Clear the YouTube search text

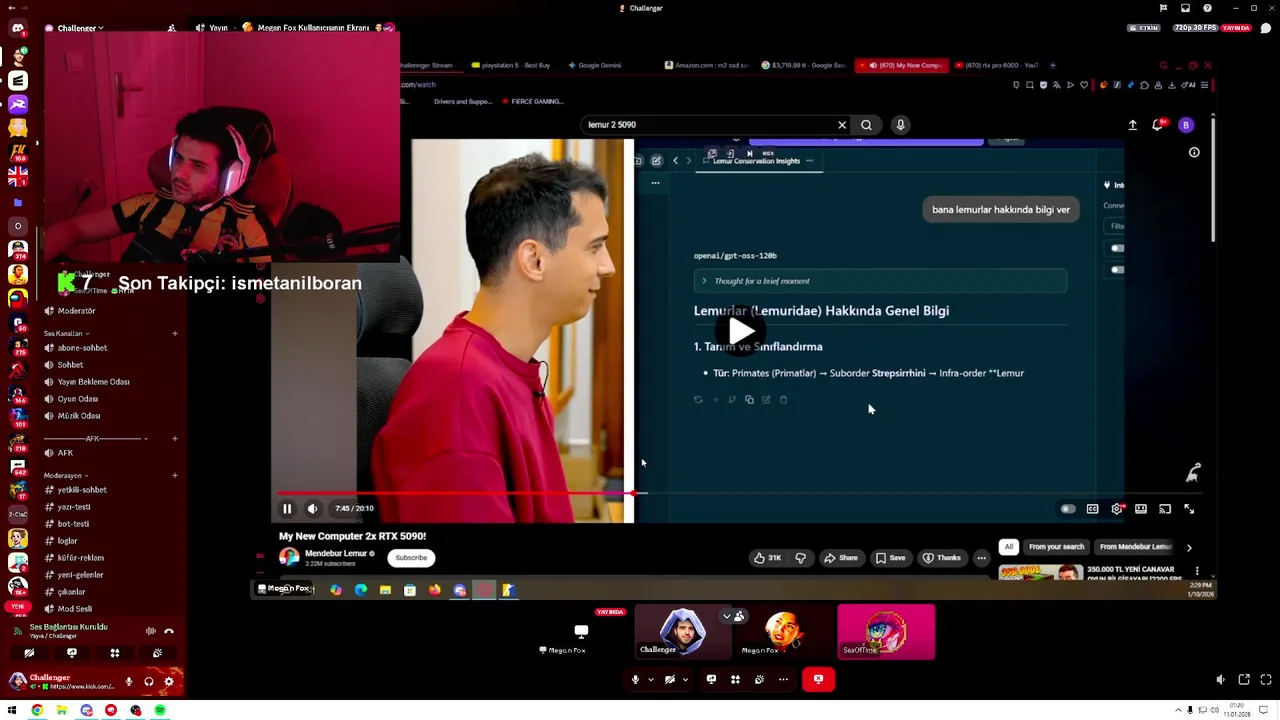(842, 125)
